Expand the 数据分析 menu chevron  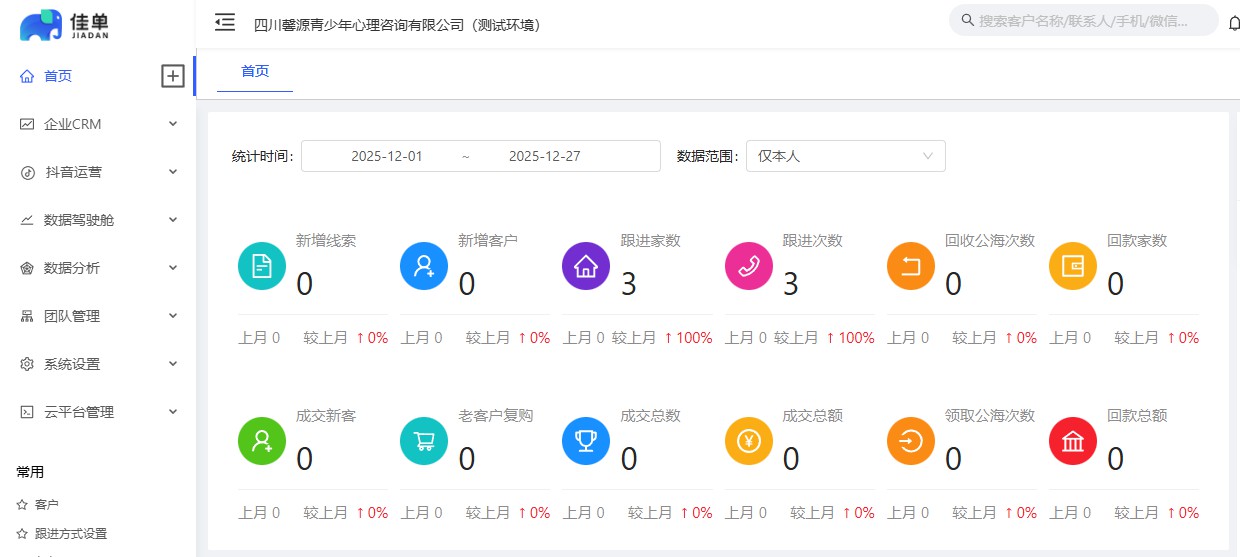click(x=173, y=268)
